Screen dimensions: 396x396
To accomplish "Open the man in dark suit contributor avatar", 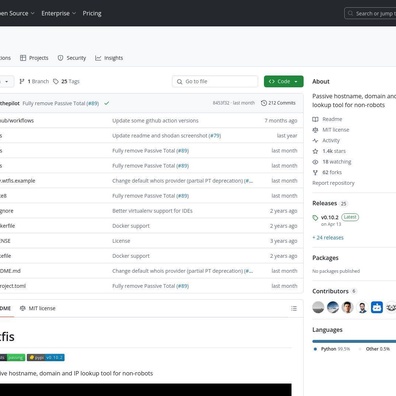I will point(362,307).
